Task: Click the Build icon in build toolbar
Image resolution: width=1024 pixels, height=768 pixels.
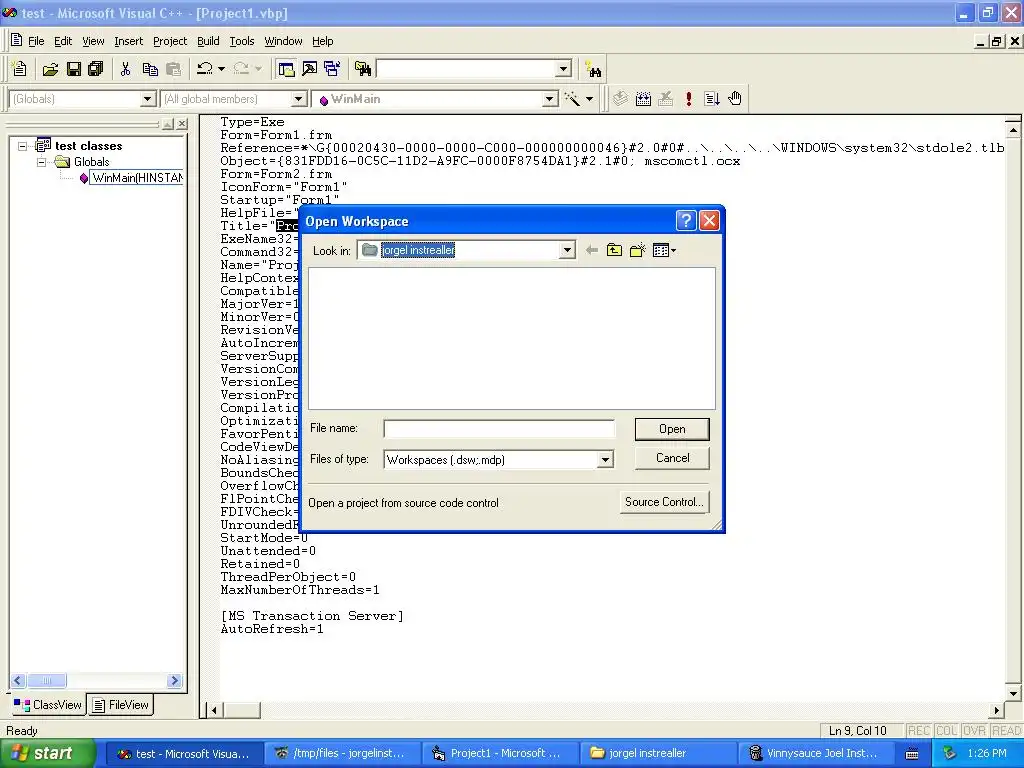Action: tap(643, 99)
